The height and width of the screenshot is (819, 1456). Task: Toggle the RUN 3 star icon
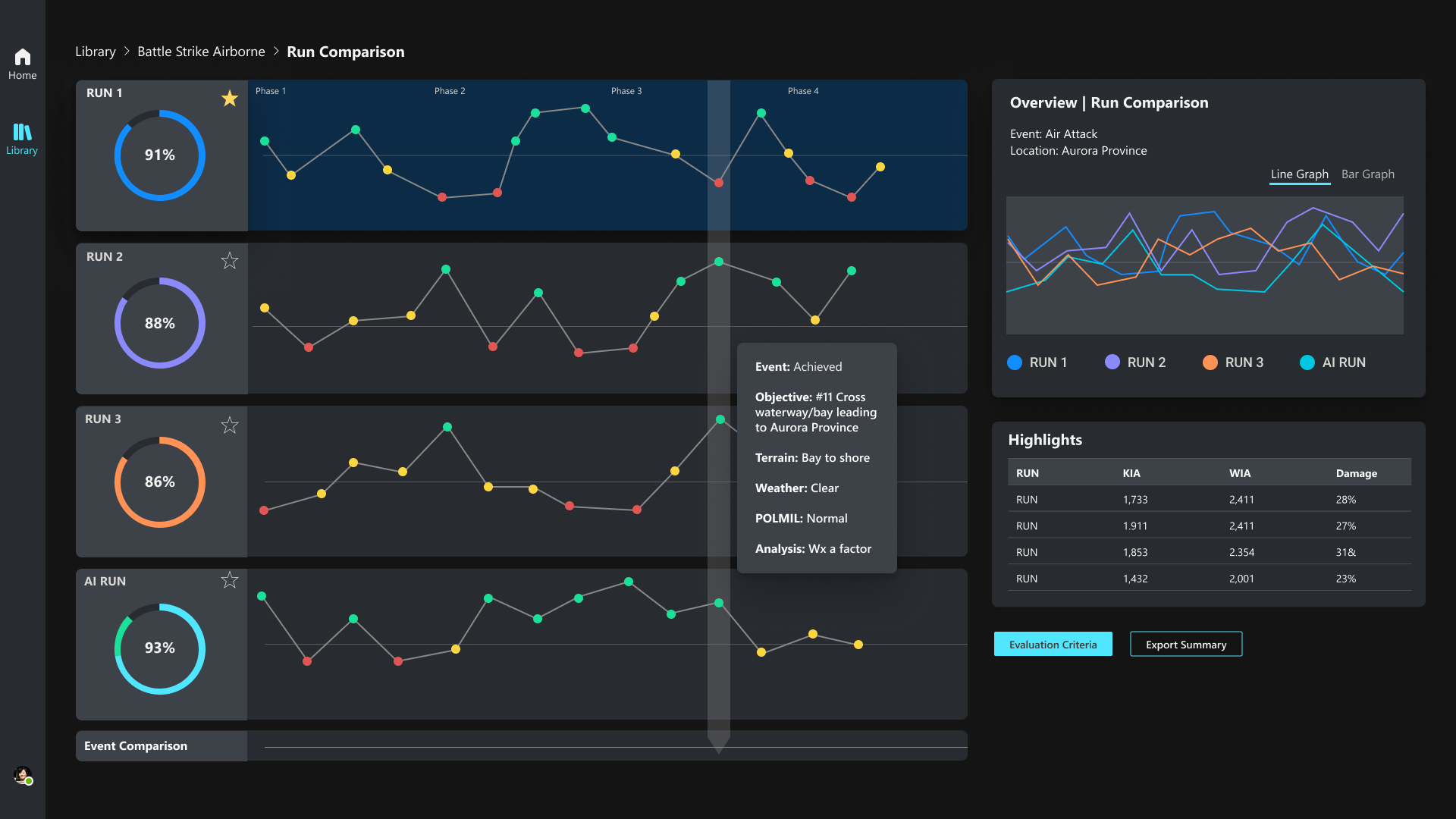point(230,425)
